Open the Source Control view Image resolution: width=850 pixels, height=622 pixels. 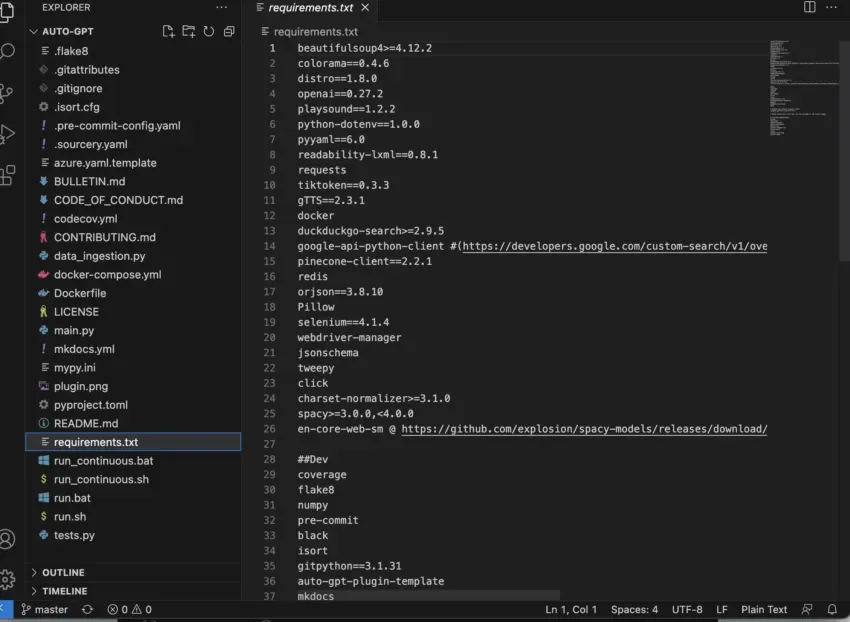[x=8, y=93]
